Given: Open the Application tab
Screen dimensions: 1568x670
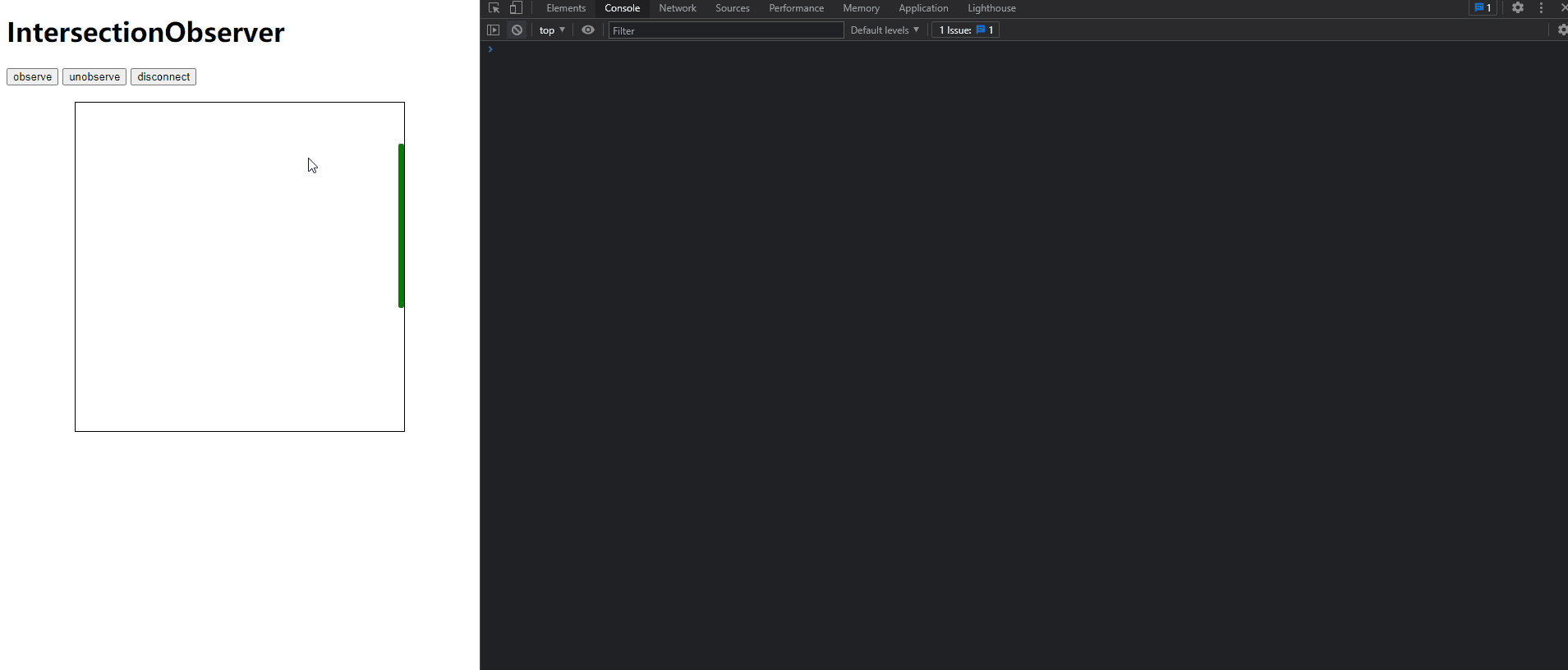Looking at the screenshot, I should point(923,8).
